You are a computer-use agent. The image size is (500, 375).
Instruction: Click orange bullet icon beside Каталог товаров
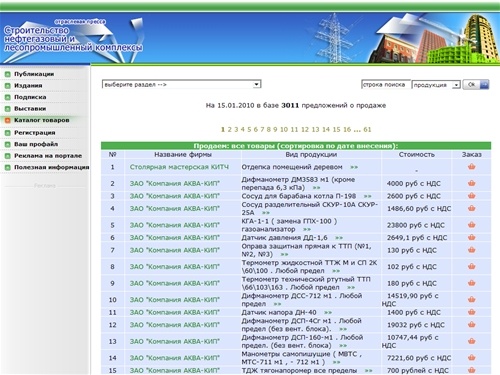pos(7,120)
